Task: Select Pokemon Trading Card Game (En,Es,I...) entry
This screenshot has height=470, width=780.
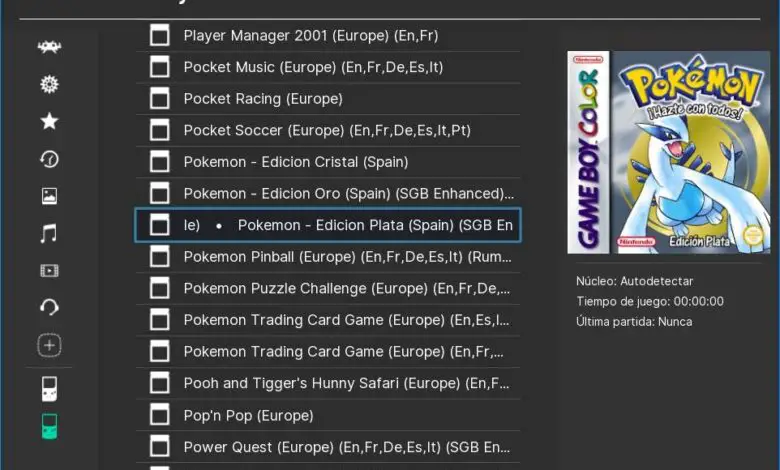Action: (x=328, y=320)
